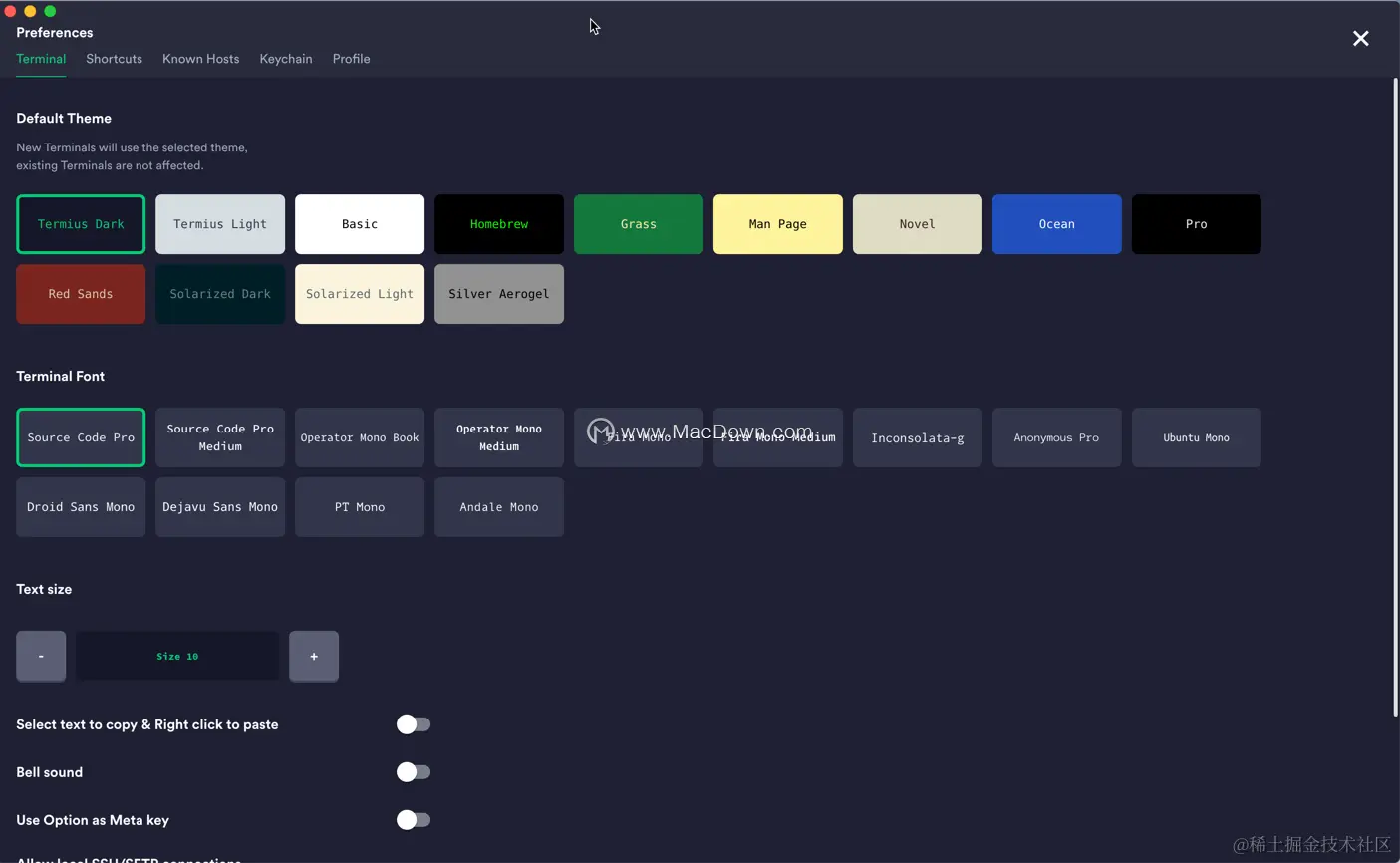
Task: Choose the Inconsolata-g font
Action: pos(918,437)
